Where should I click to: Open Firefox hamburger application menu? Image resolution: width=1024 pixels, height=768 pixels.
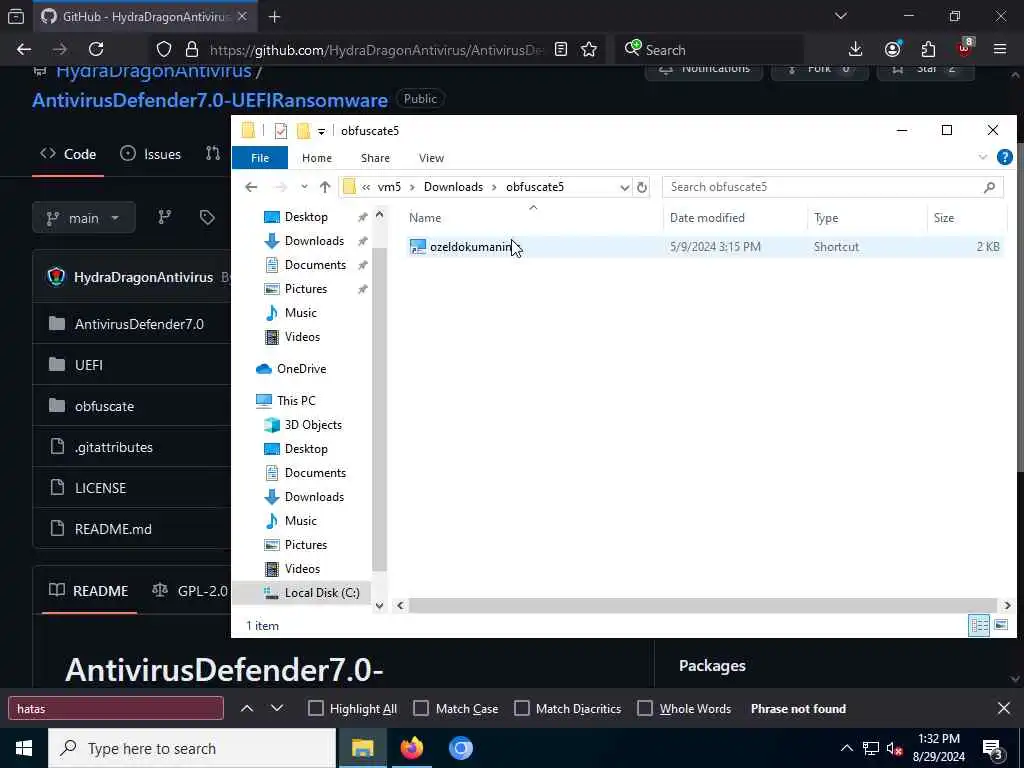click(x=1000, y=50)
